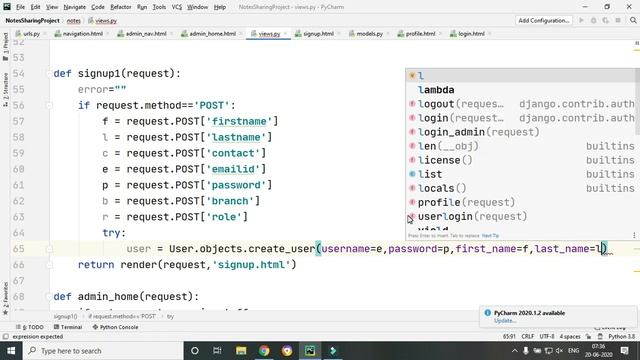
Task: Collapse the if request.method block fold
Action: pyautogui.click(x=49, y=106)
